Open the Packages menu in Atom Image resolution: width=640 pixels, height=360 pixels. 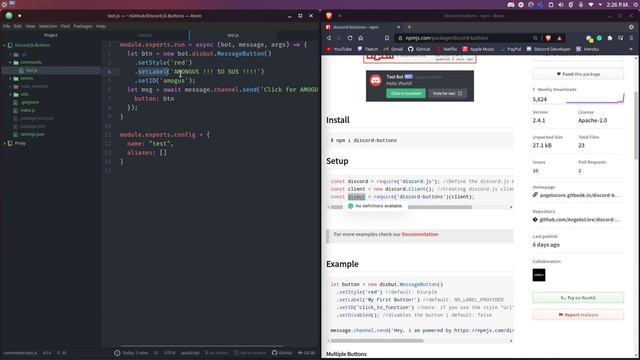coord(83,26)
